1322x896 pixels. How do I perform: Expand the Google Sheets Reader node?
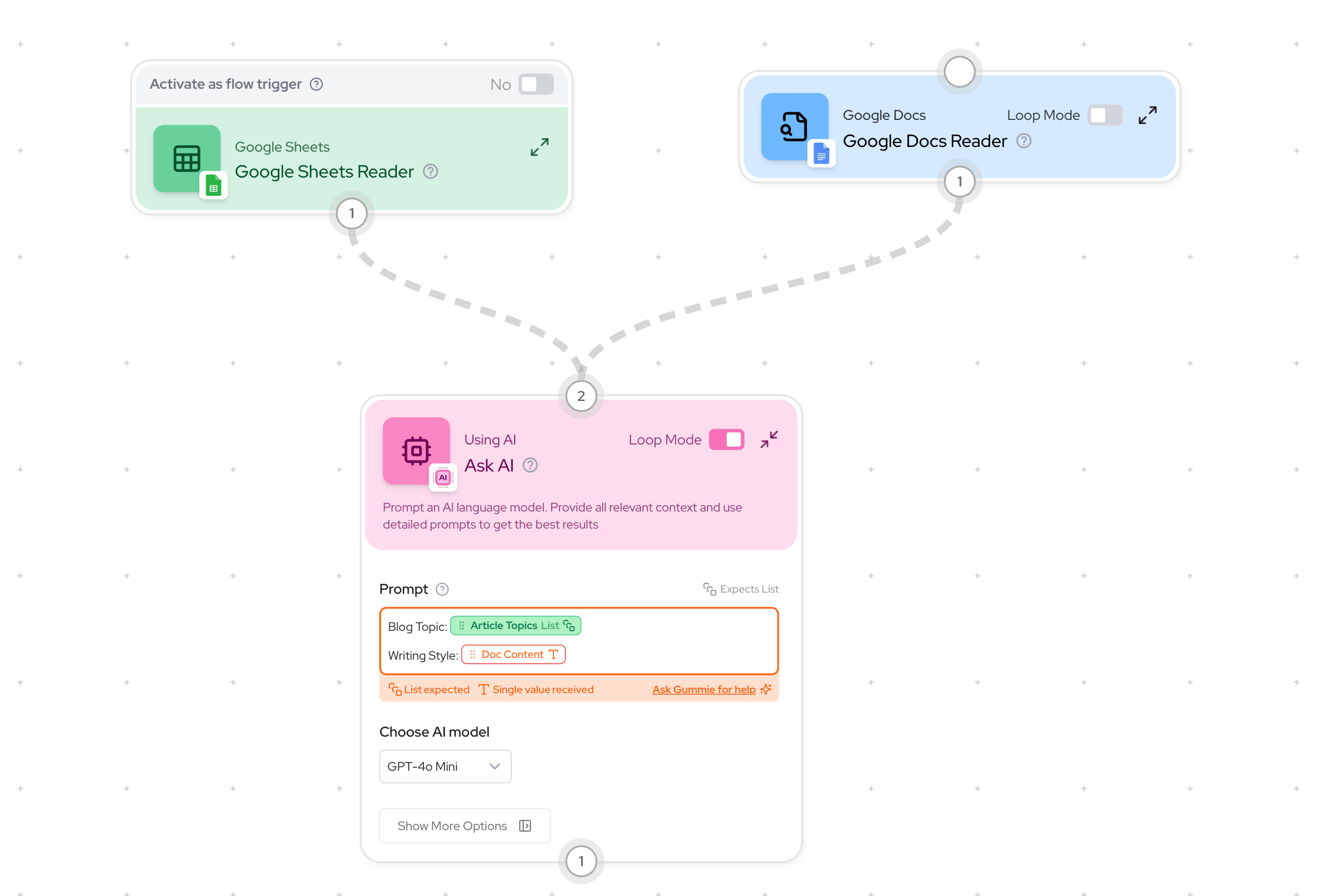coord(539,147)
